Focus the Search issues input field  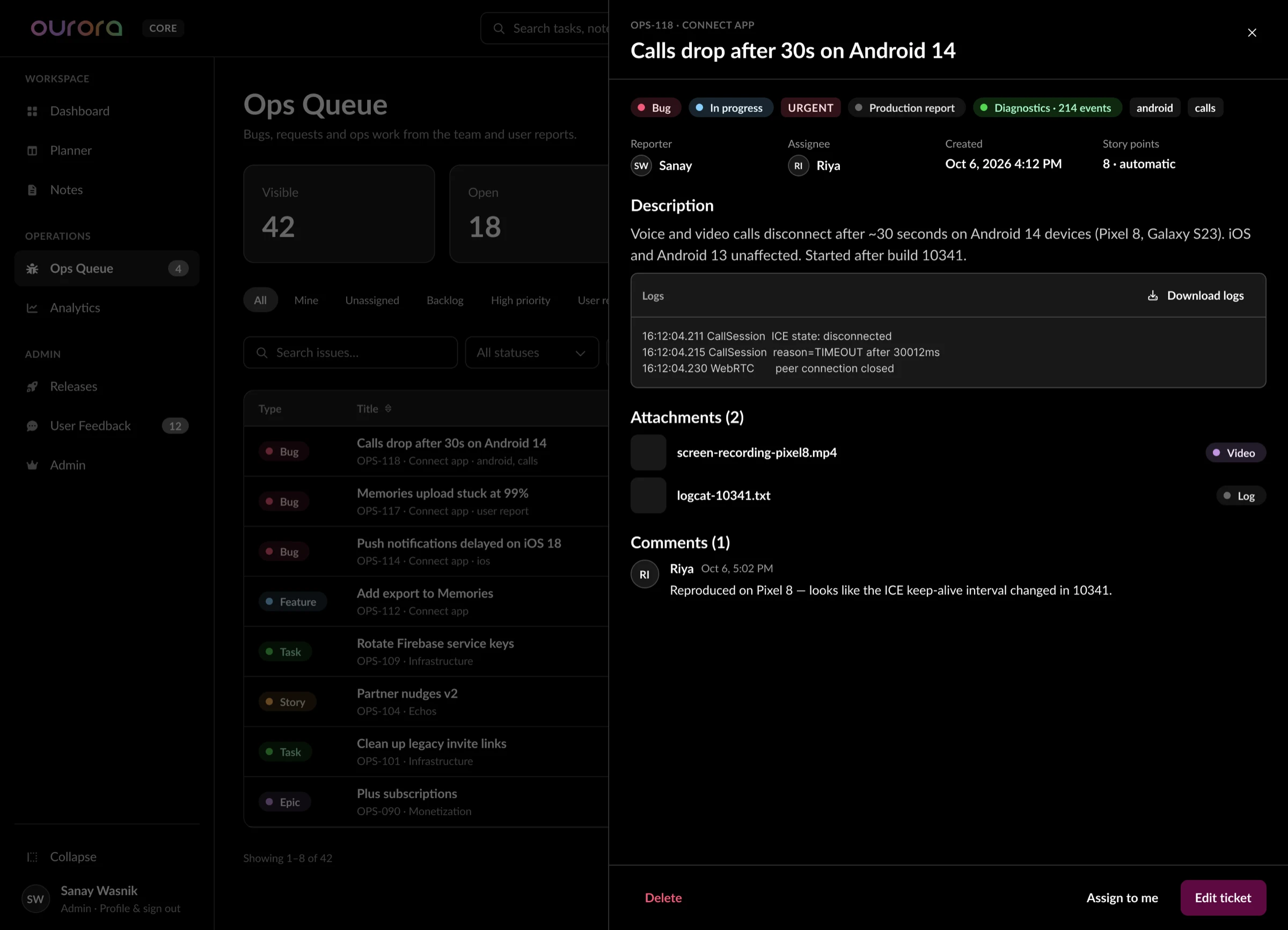coord(350,353)
